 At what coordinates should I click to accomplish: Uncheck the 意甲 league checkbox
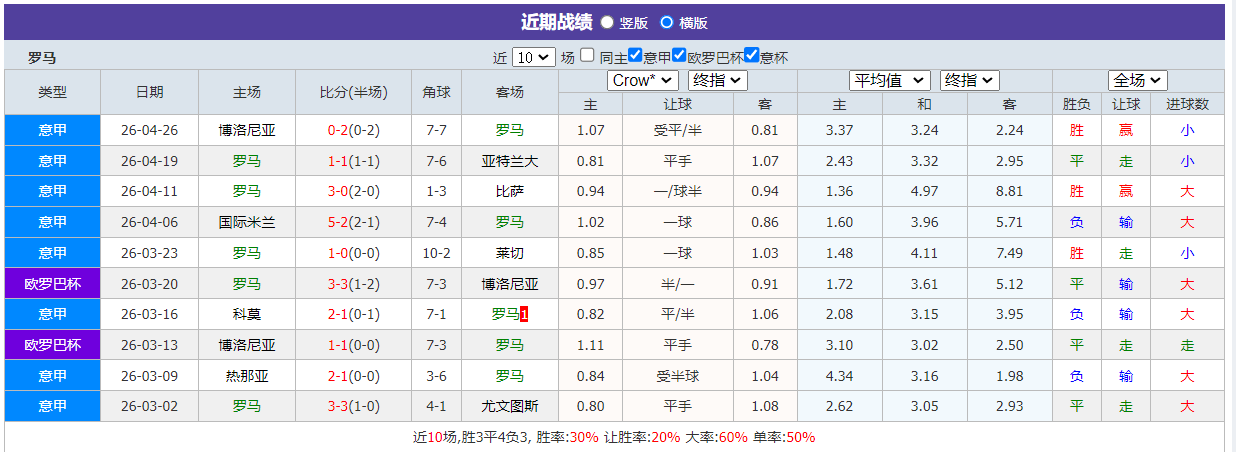point(635,56)
